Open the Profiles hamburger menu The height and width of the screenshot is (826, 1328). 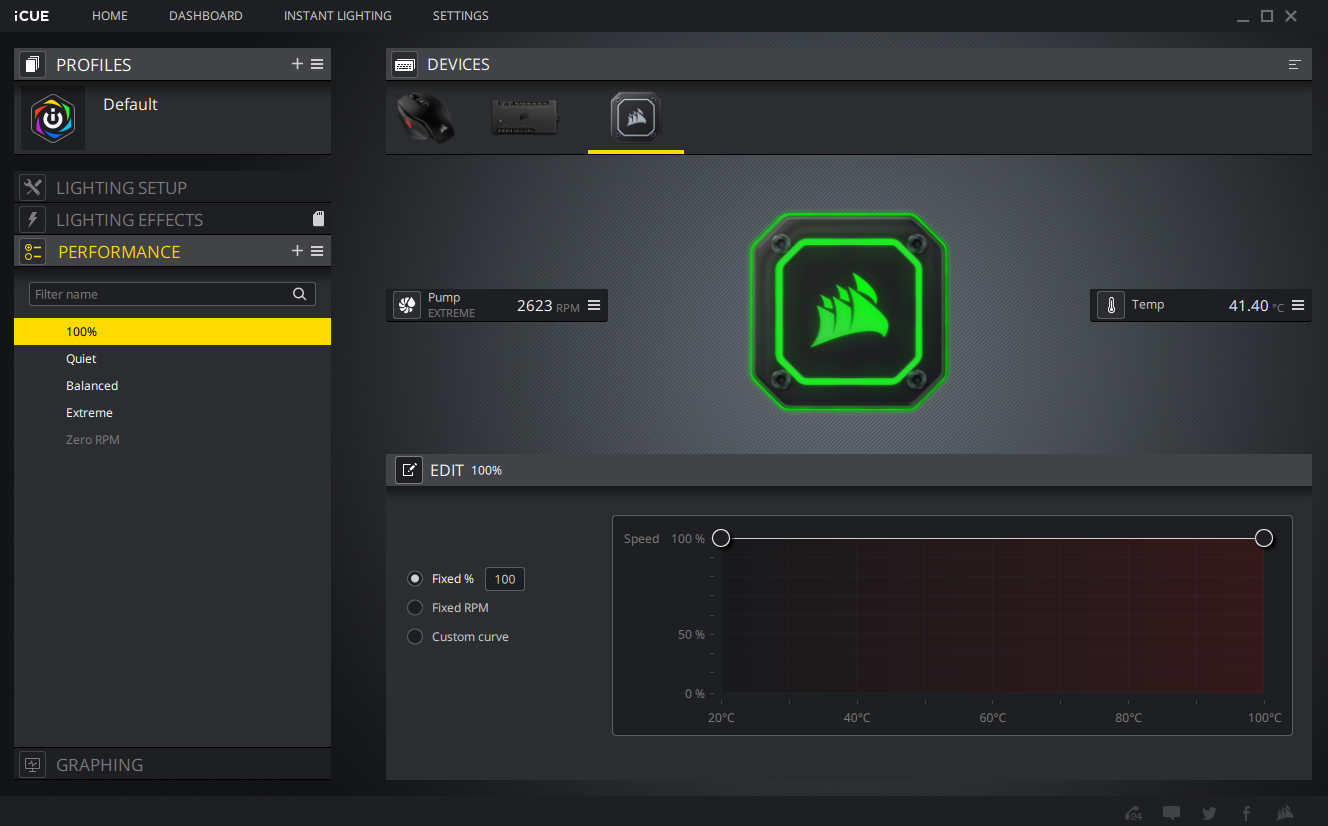(x=317, y=64)
